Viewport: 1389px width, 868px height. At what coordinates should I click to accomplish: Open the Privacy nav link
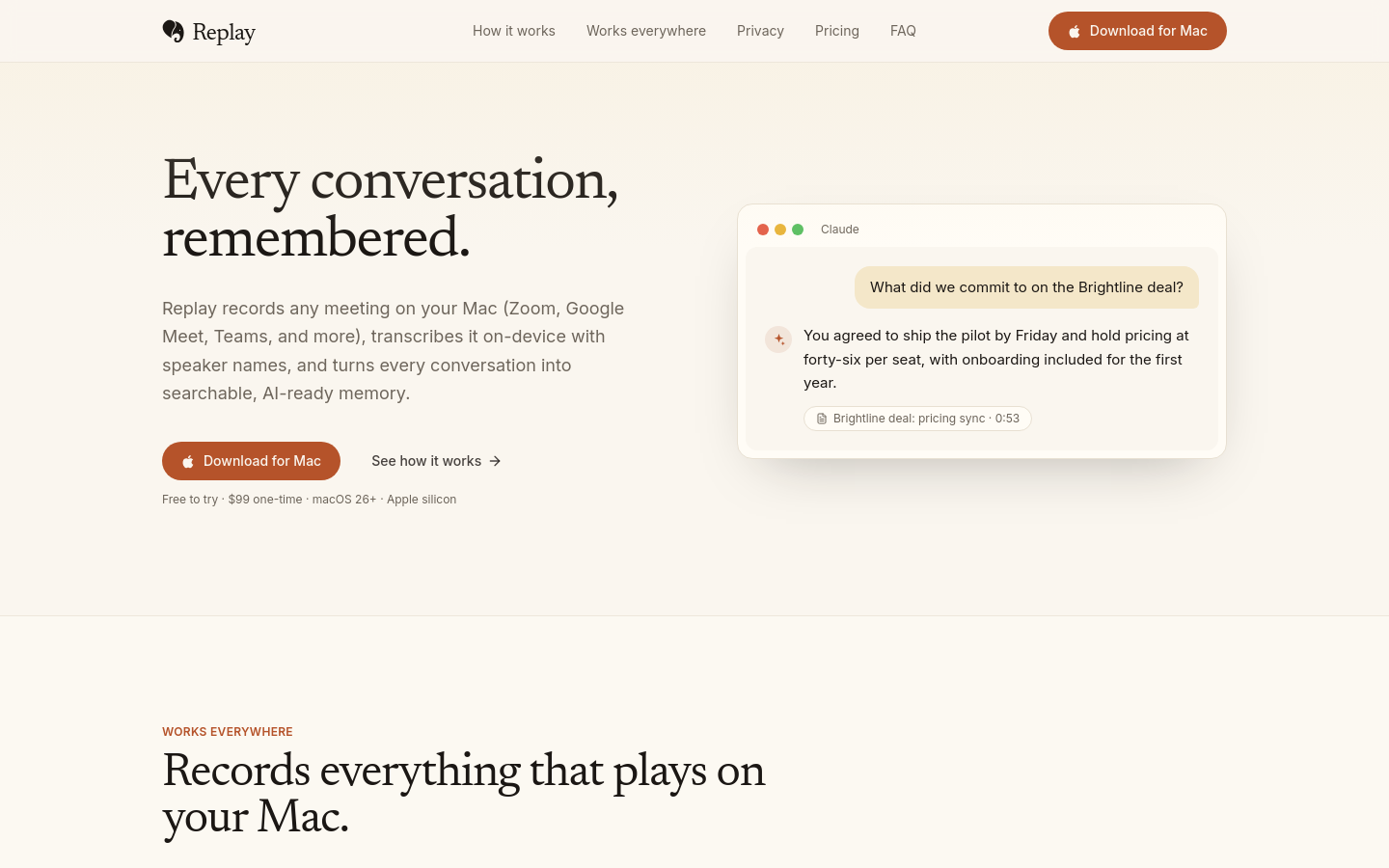pyautogui.click(x=760, y=31)
